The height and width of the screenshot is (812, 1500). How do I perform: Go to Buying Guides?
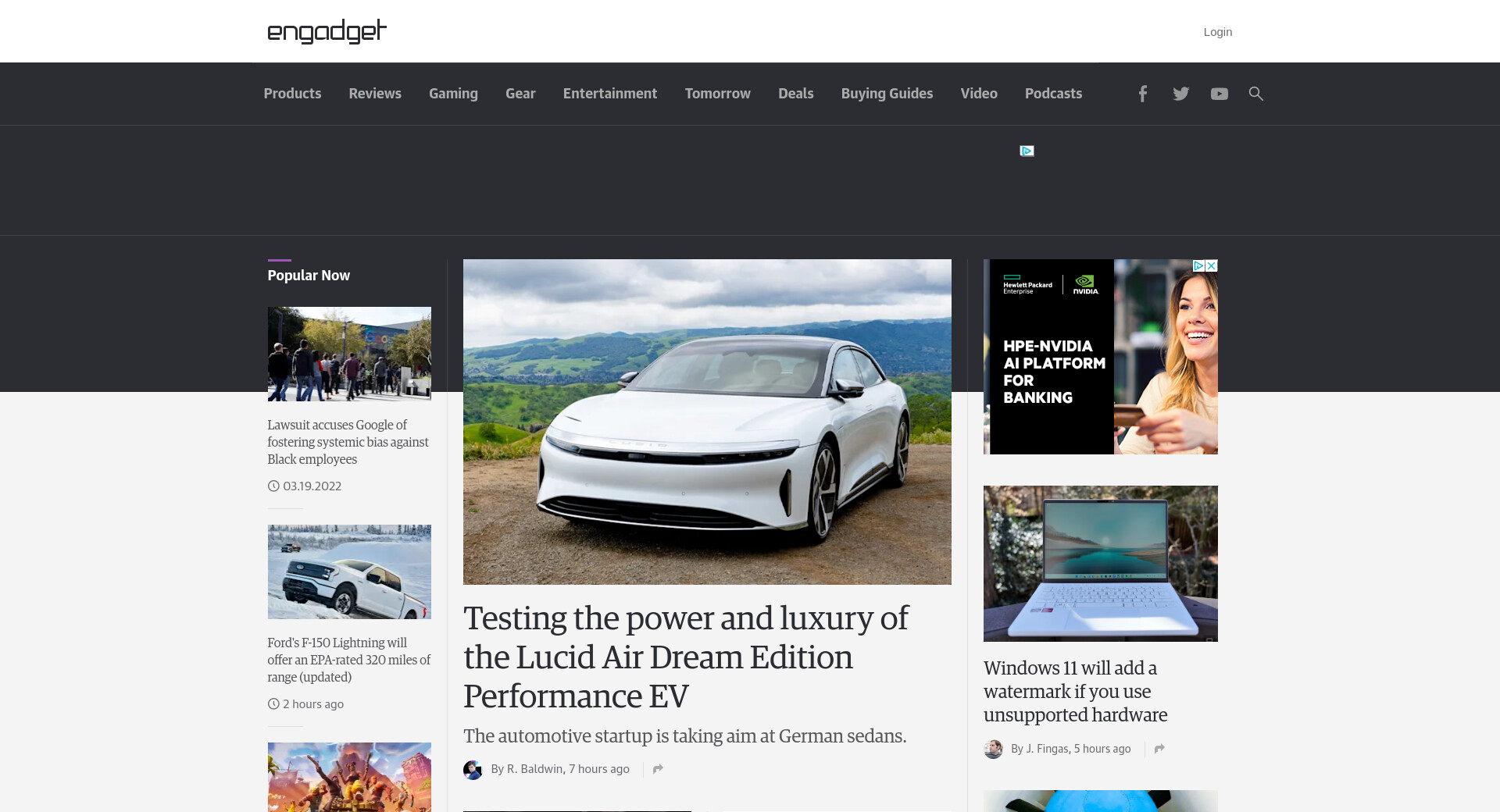(x=887, y=94)
